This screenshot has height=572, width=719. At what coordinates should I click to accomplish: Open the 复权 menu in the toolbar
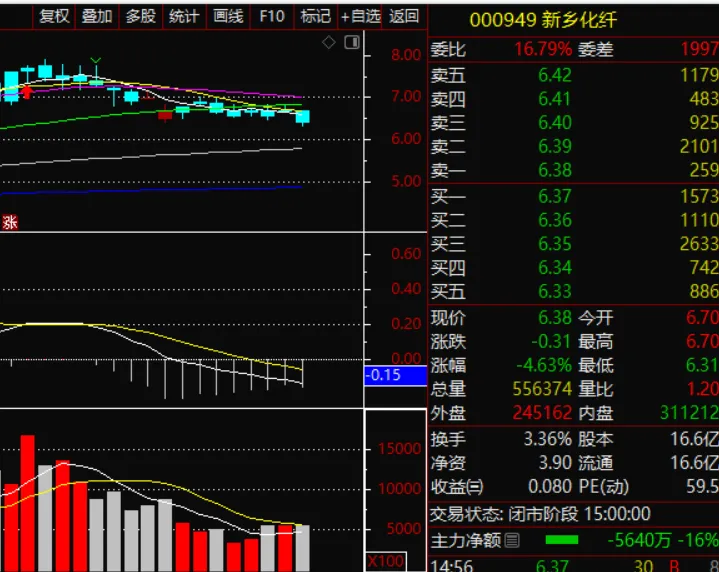[54, 17]
